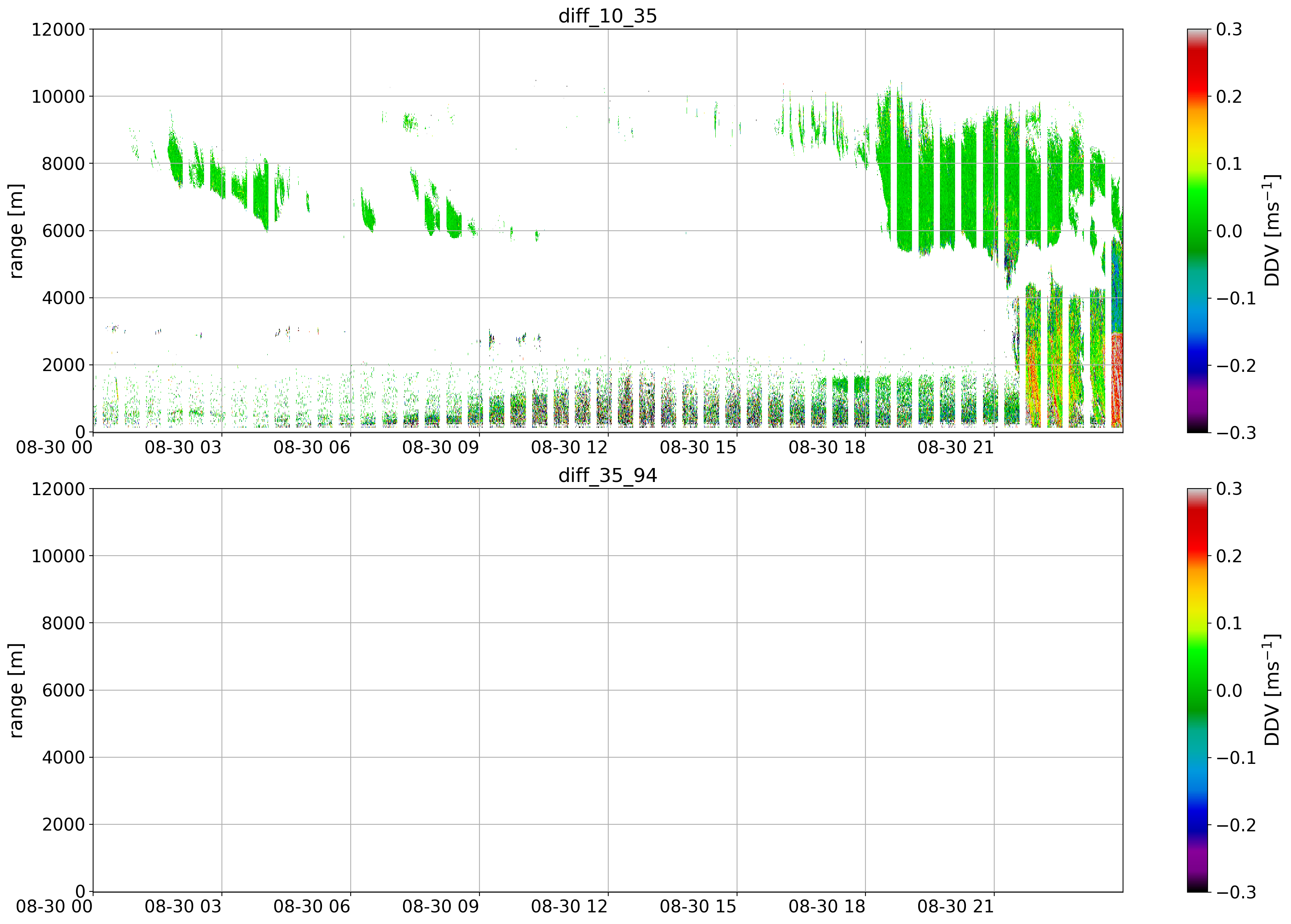The height and width of the screenshot is (924, 1291).
Task: Click the 12000 range tick on diff_35_94
Action: 58,489
